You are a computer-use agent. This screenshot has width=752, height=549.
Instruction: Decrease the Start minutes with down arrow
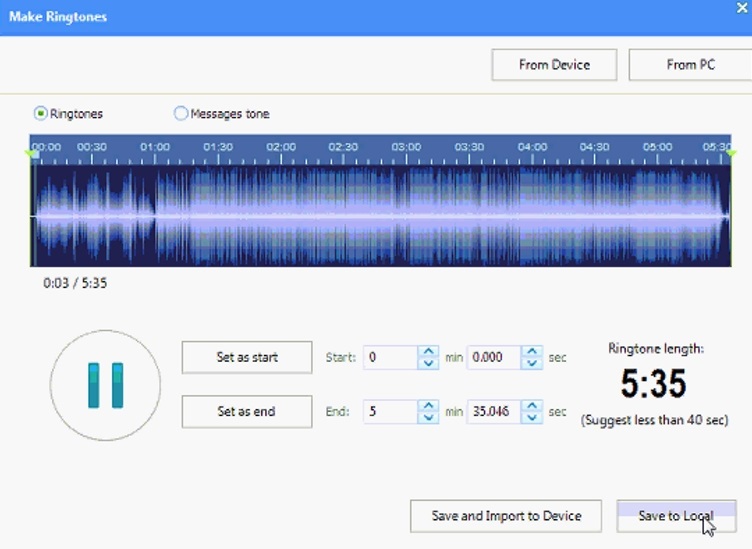(x=428, y=363)
